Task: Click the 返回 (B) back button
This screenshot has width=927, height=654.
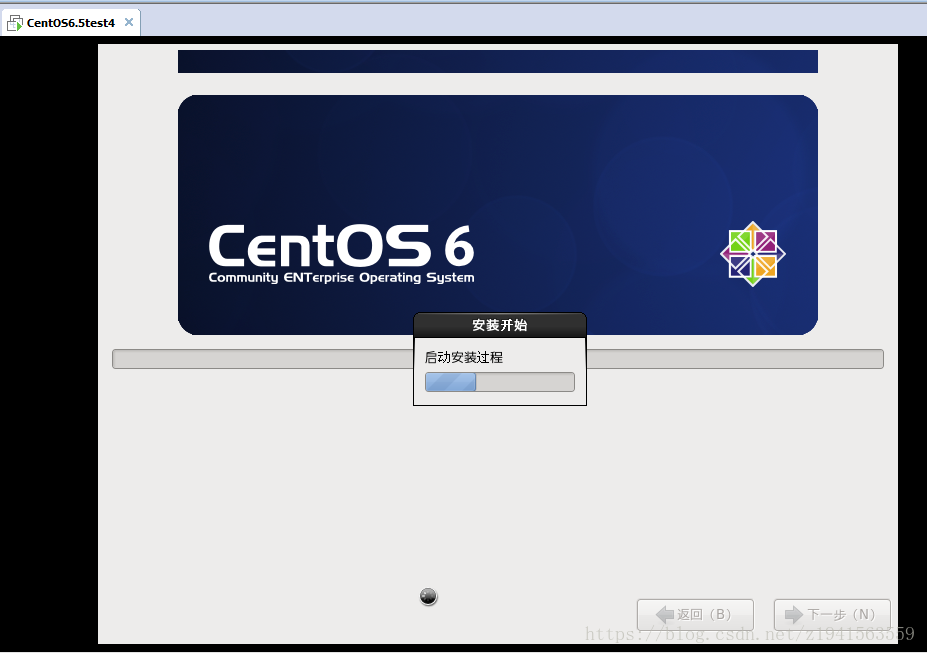Action: (695, 614)
